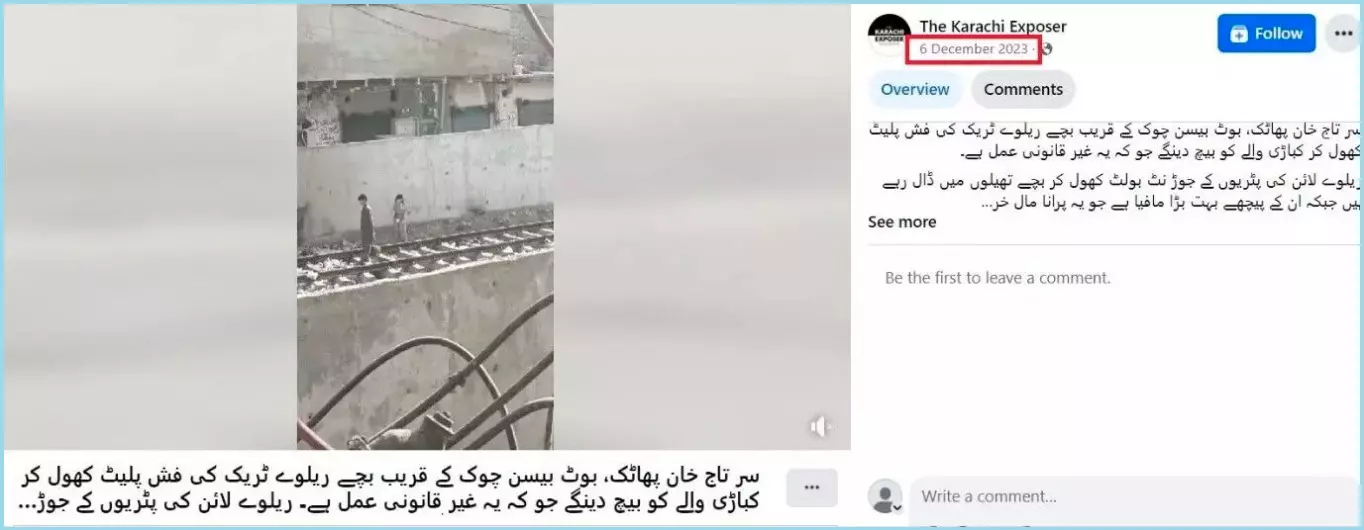This screenshot has width=1364, height=530.
Task: Click The Karachi Exposer profile picture
Action: (889, 35)
